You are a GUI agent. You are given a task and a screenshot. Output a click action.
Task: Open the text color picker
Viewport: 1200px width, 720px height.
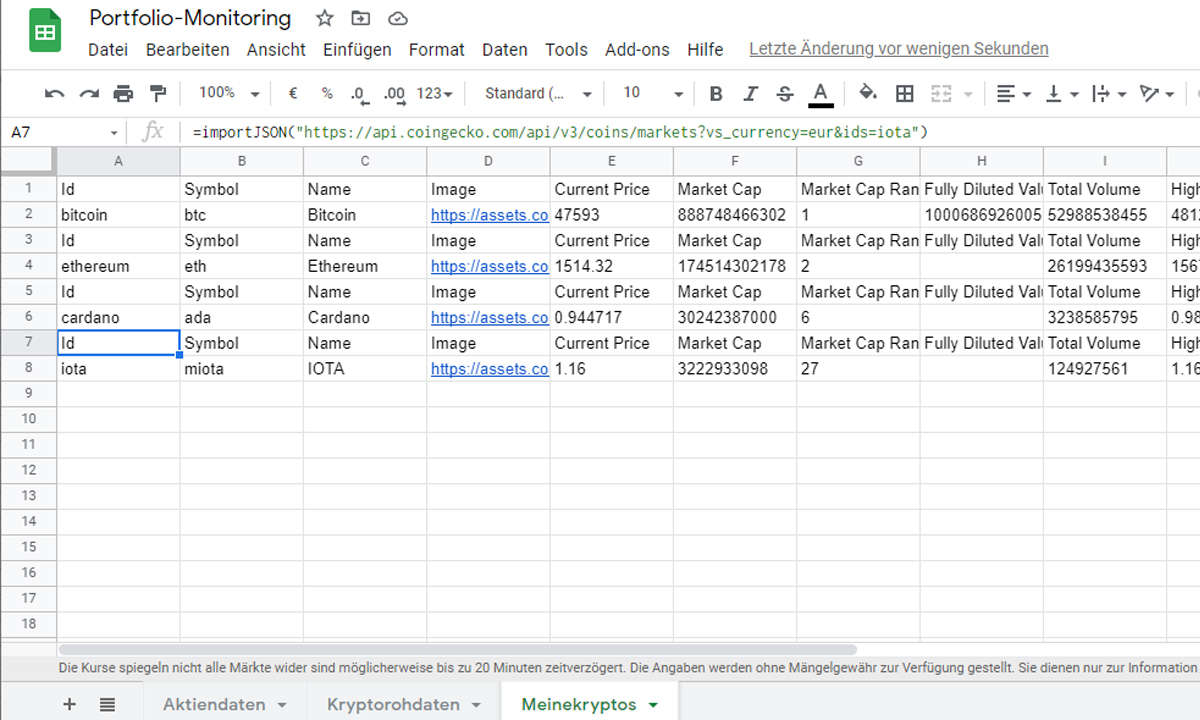pyautogui.click(x=821, y=93)
